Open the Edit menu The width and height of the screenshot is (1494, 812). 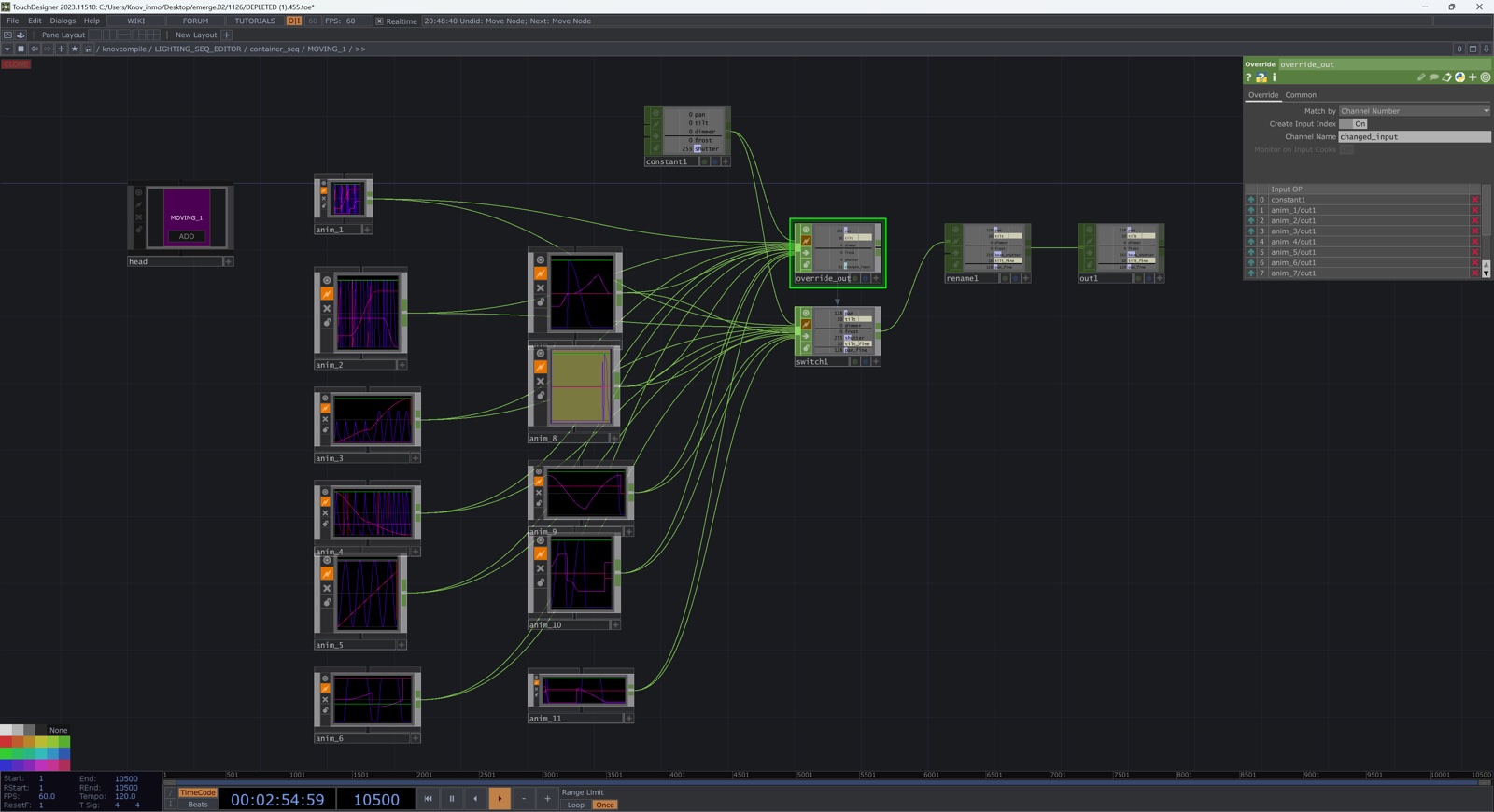click(35, 21)
